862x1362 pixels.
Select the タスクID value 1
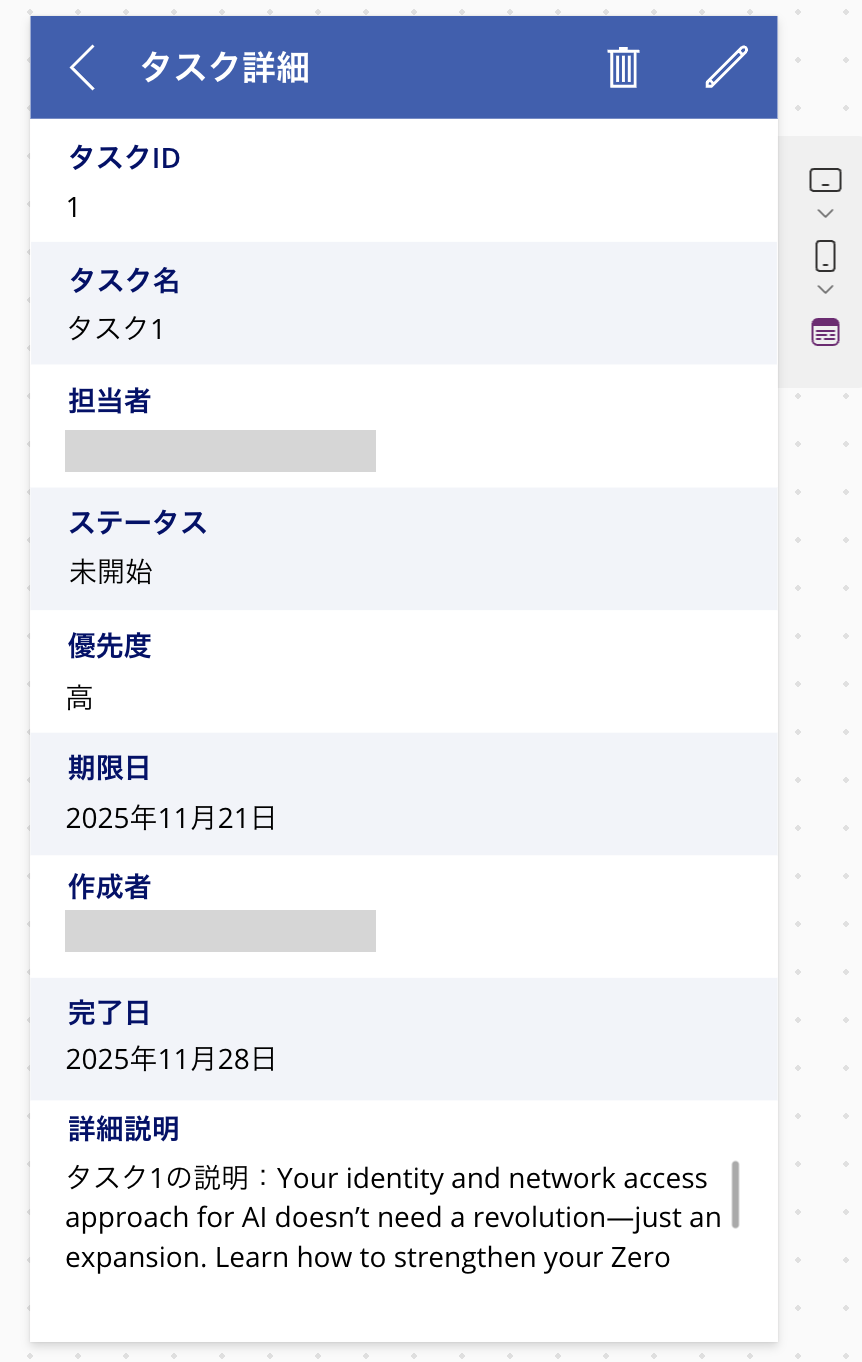(x=73, y=208)
